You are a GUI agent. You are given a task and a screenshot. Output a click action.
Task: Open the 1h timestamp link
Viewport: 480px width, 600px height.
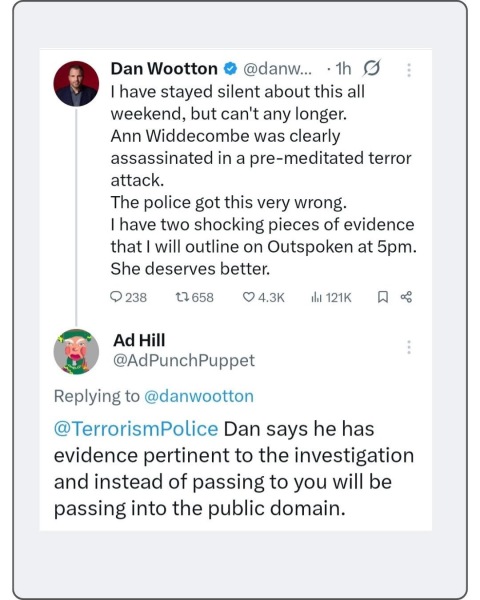click(343, 69)
